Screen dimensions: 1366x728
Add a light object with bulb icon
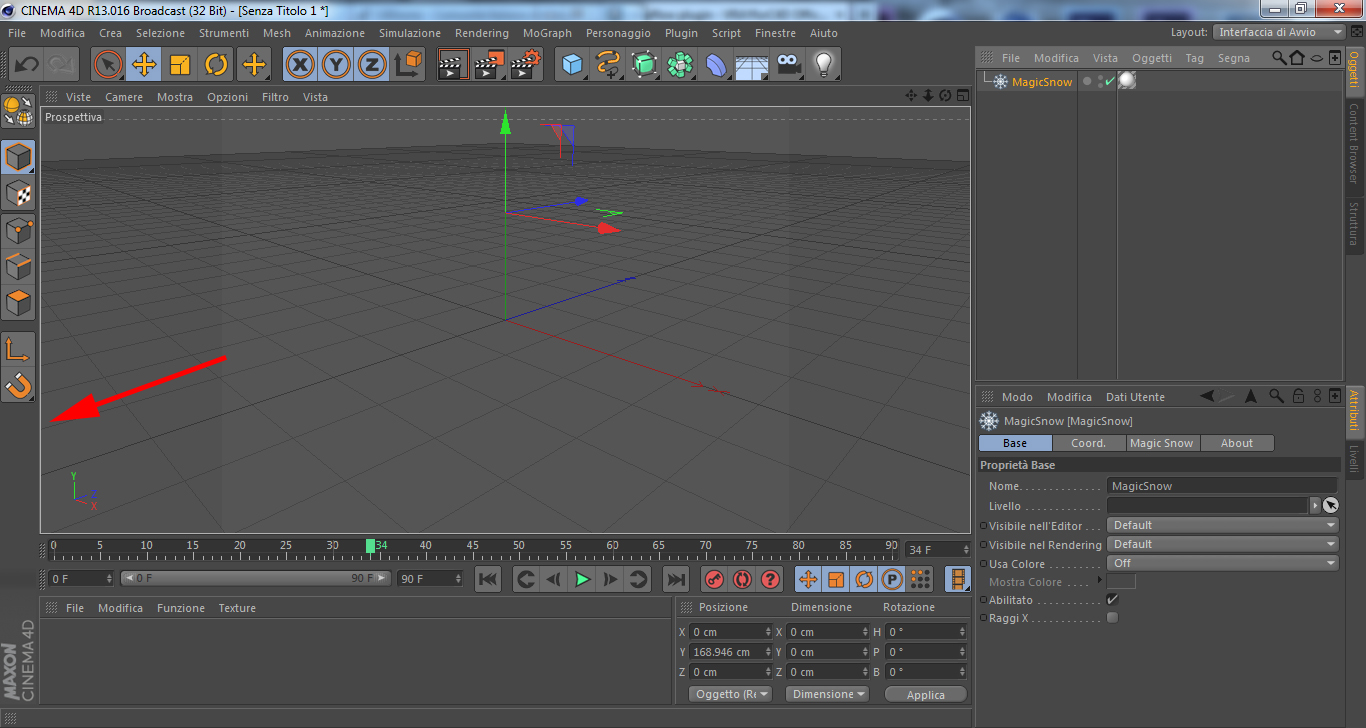[823, 65]
